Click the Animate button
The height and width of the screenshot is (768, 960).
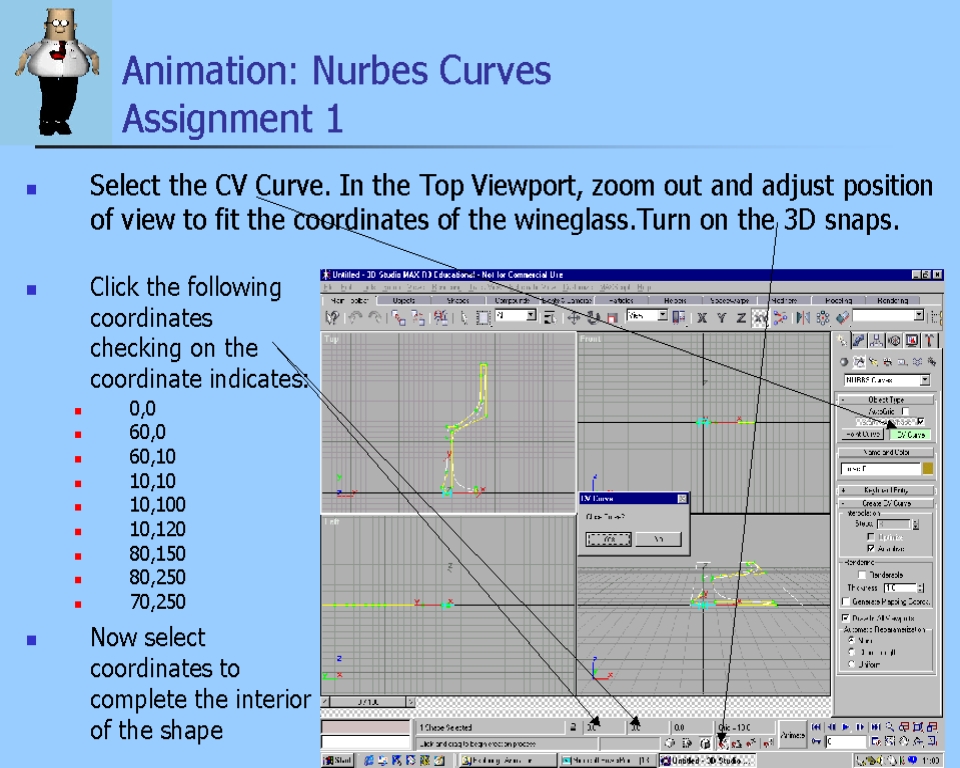click(792, 734)
